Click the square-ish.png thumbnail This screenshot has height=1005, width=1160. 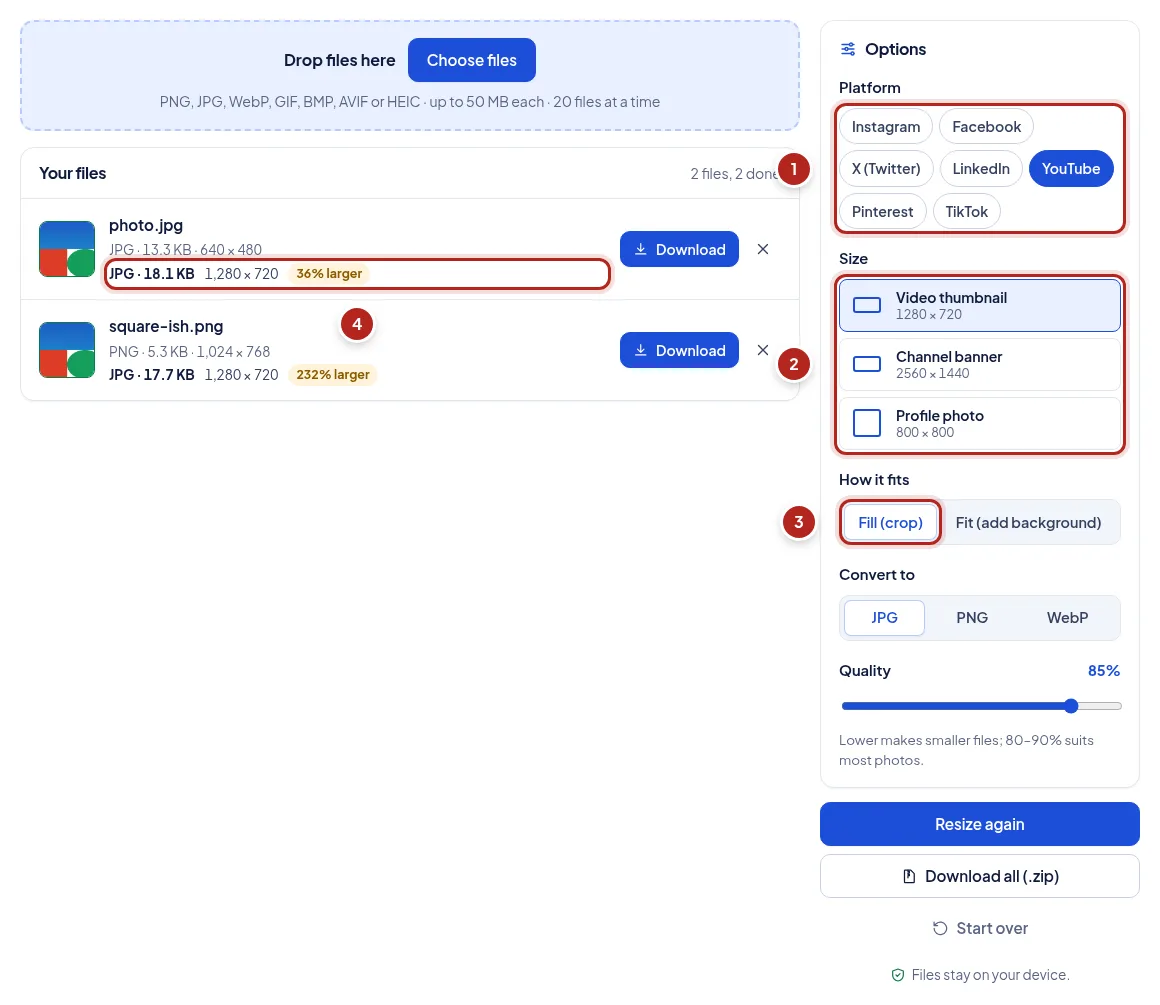point(67,350)
